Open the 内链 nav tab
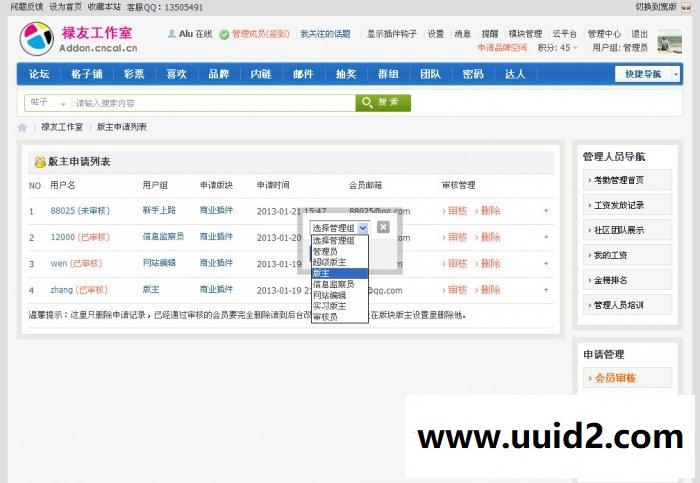700x483 pixels. pos(261,74)
